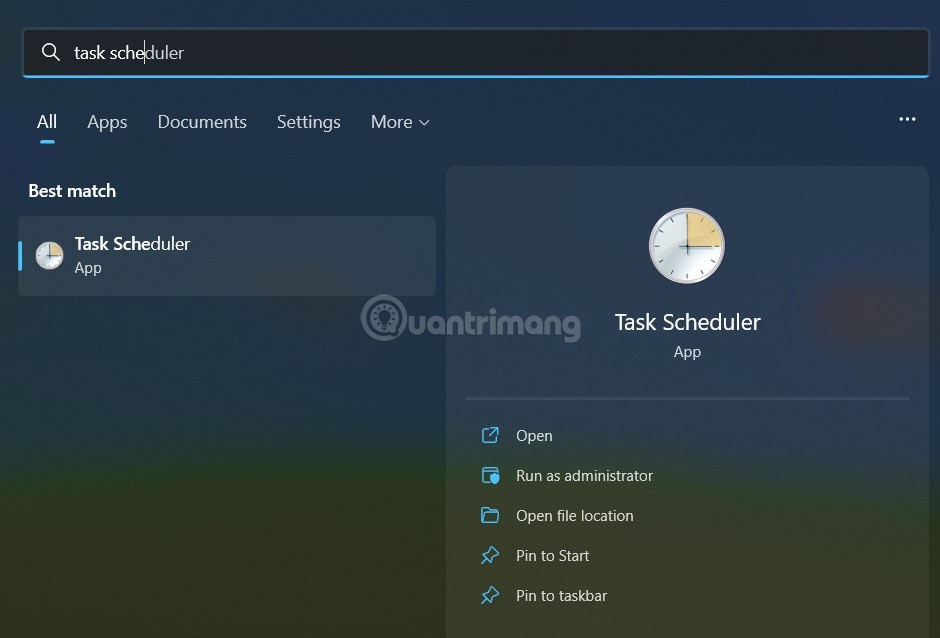This screenshot has height=638, width=940.
Task: Click the Pin to Start pin icon
Action: 490,555
